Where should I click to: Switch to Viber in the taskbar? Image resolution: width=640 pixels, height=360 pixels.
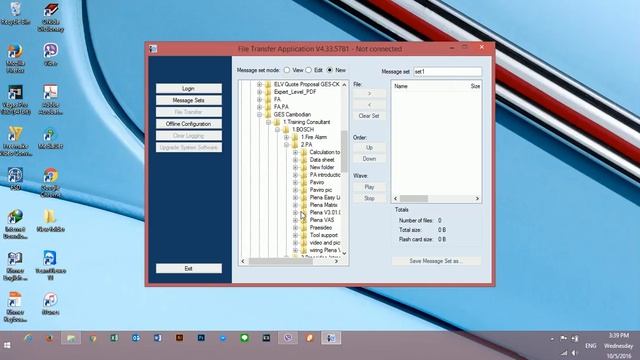288,338
